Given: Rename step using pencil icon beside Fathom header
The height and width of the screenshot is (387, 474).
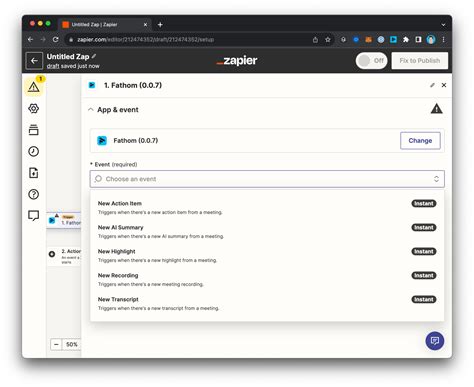Looking at the screenshot, I should (x=432, y=85).
